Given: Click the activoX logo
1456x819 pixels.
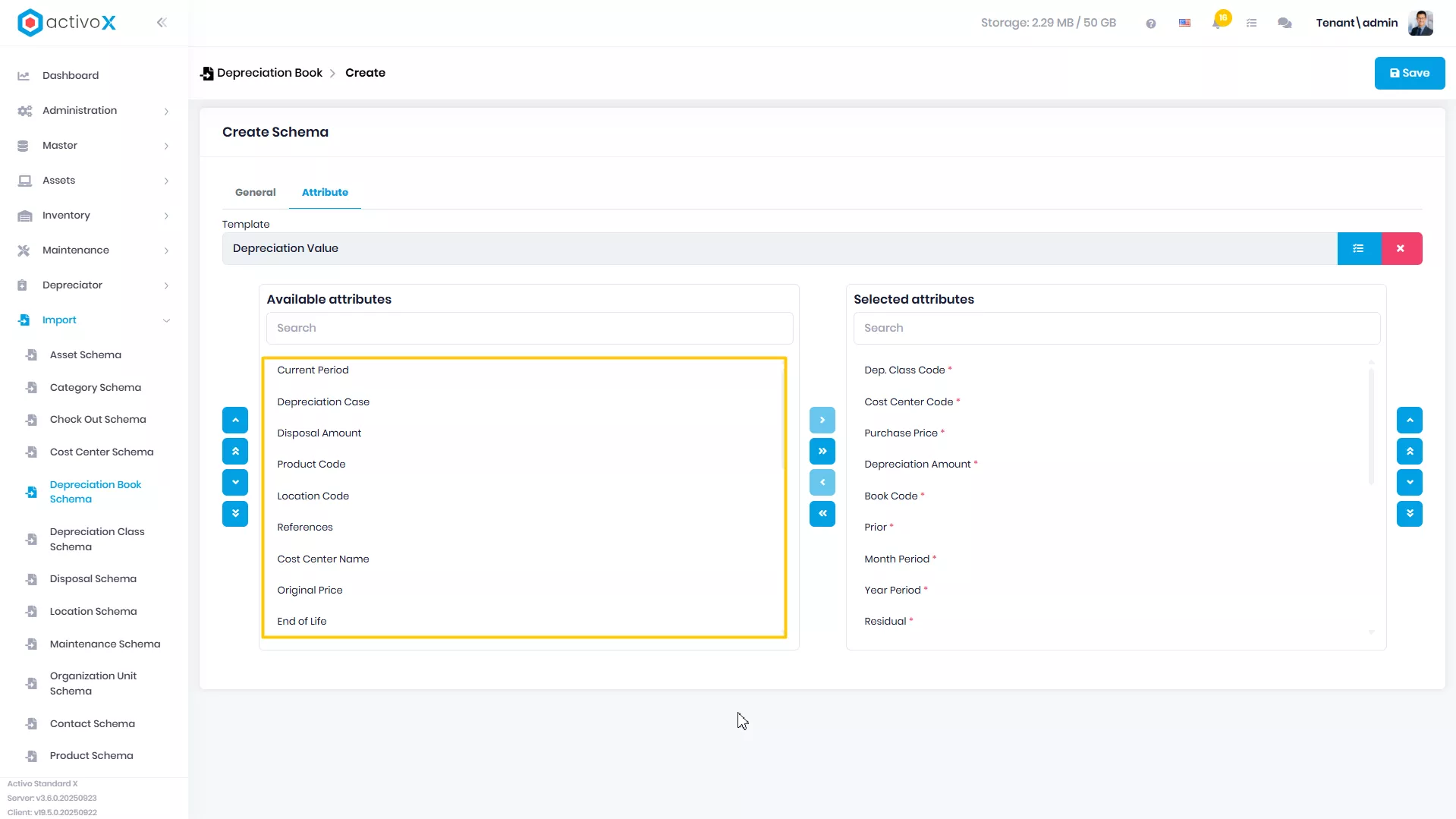Looking at the screenshot, I should pos(67,23).
